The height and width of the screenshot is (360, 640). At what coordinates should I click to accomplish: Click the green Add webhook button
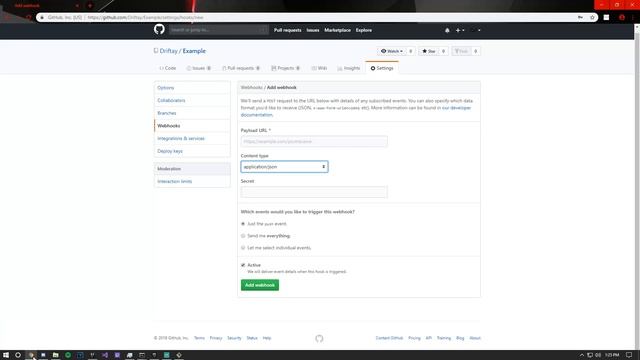coord(260,285)
